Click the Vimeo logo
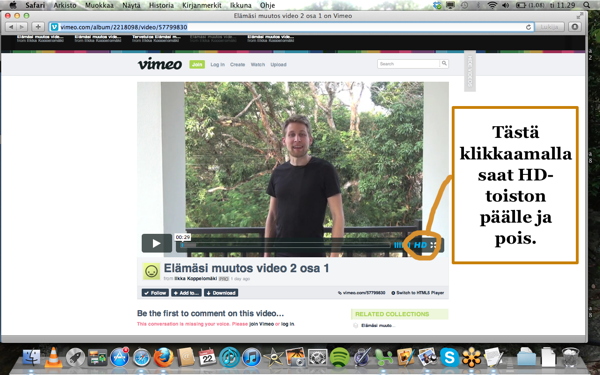Image resolution: width=600 pixels, height=375 pixels. (x=160, y=64)
